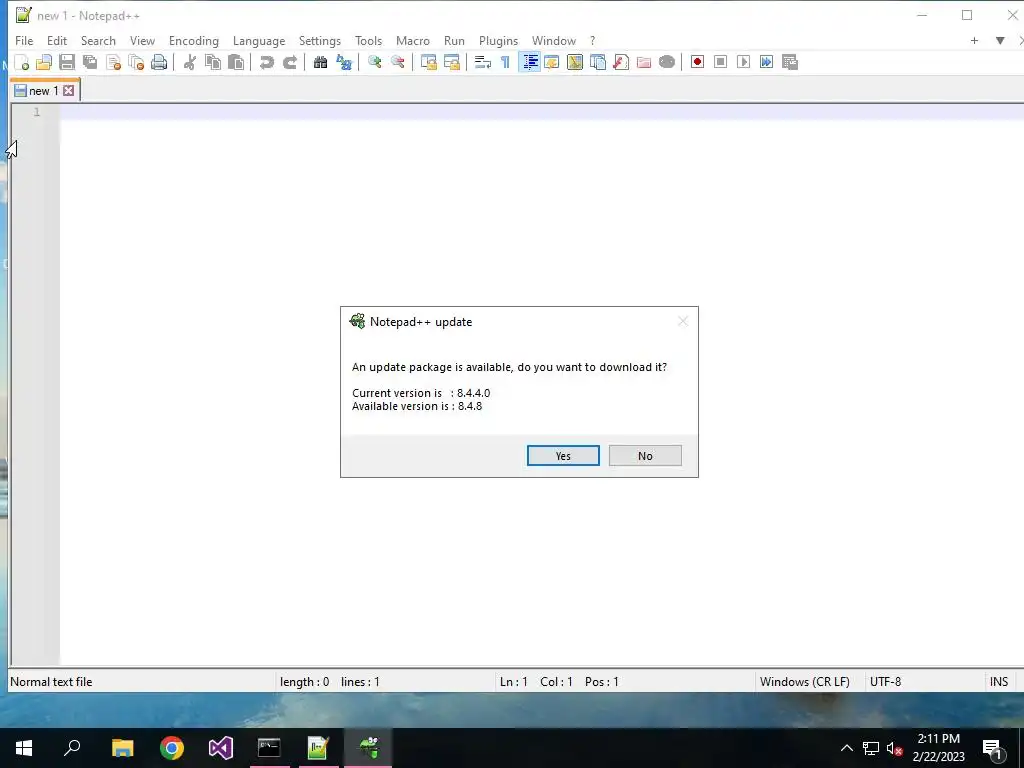Open the Edit menu

click(x=57, y=40)
